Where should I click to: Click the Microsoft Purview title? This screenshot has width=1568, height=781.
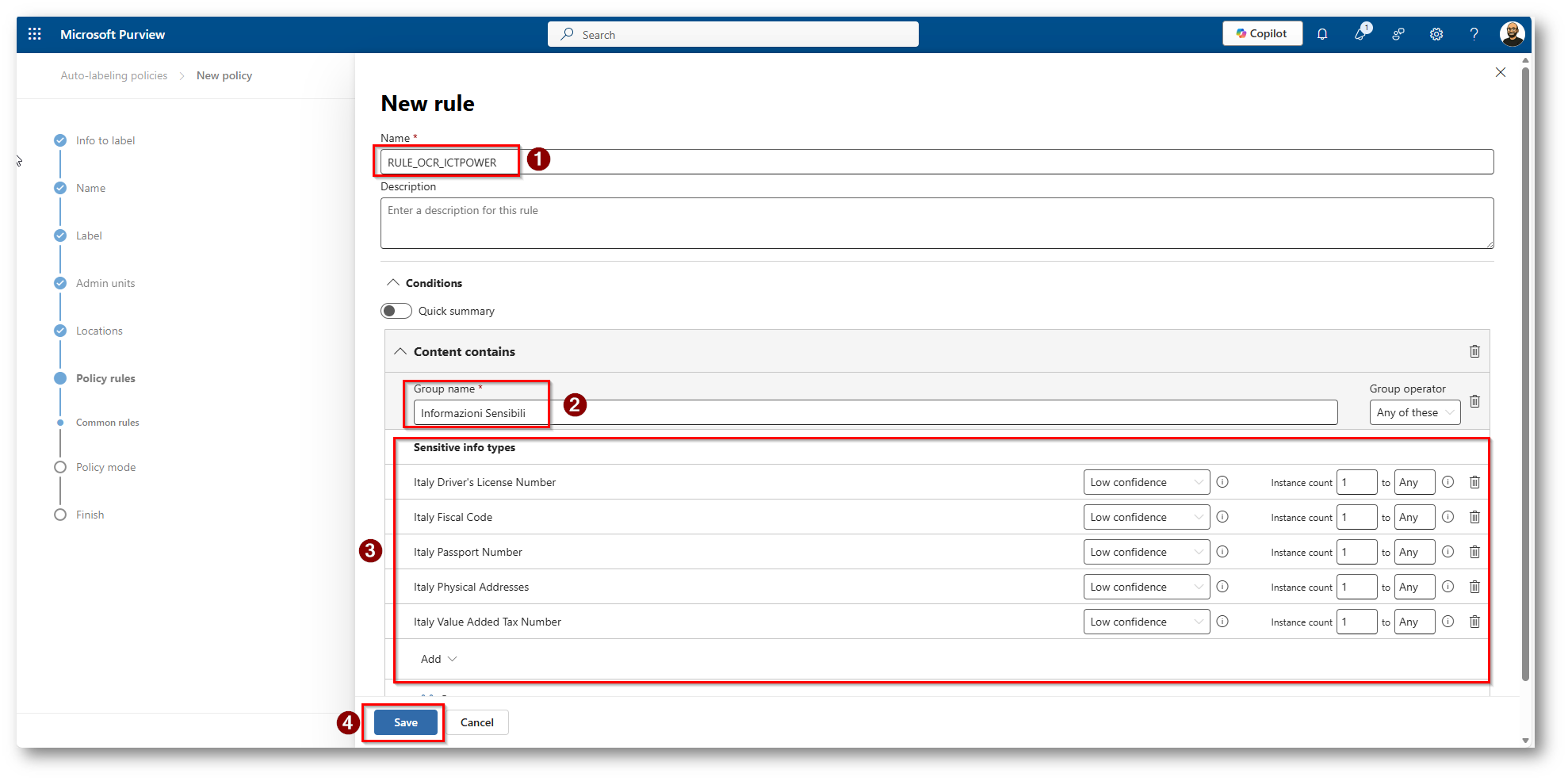(113, 34)
